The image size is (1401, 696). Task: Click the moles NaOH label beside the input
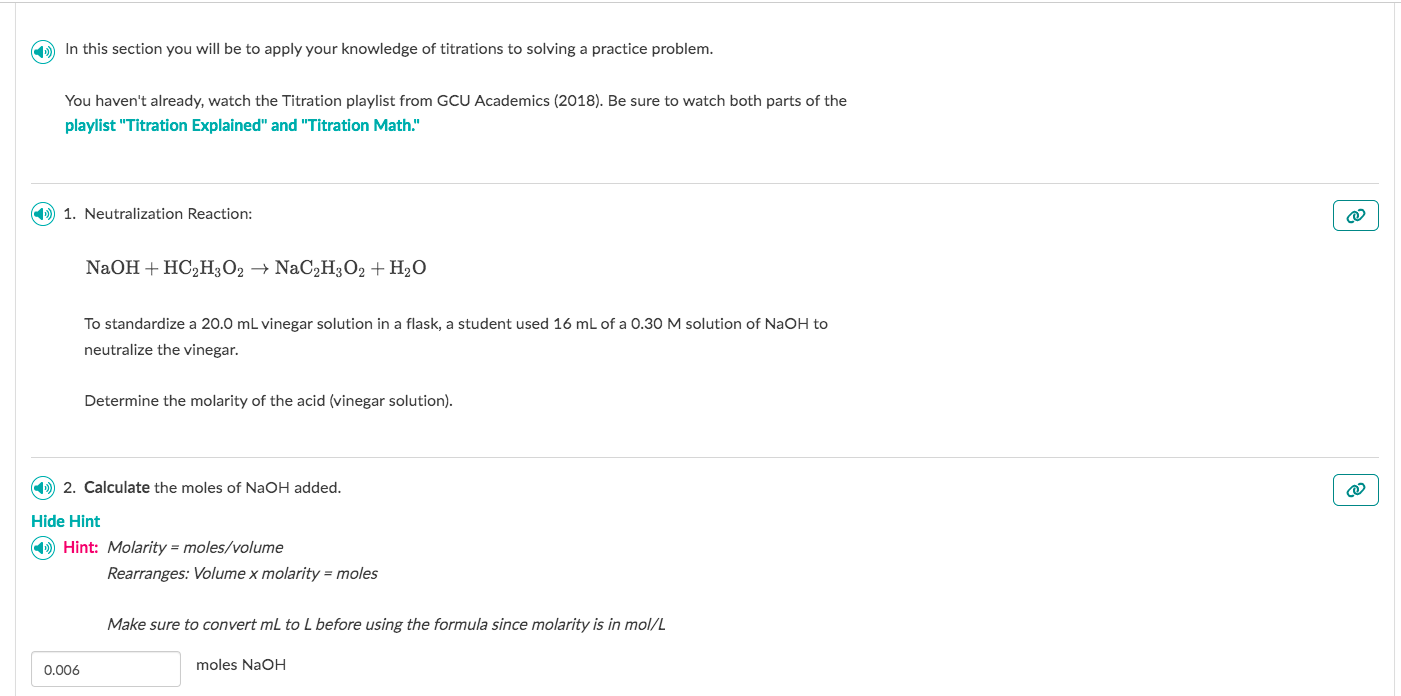(x=241, y=664)
